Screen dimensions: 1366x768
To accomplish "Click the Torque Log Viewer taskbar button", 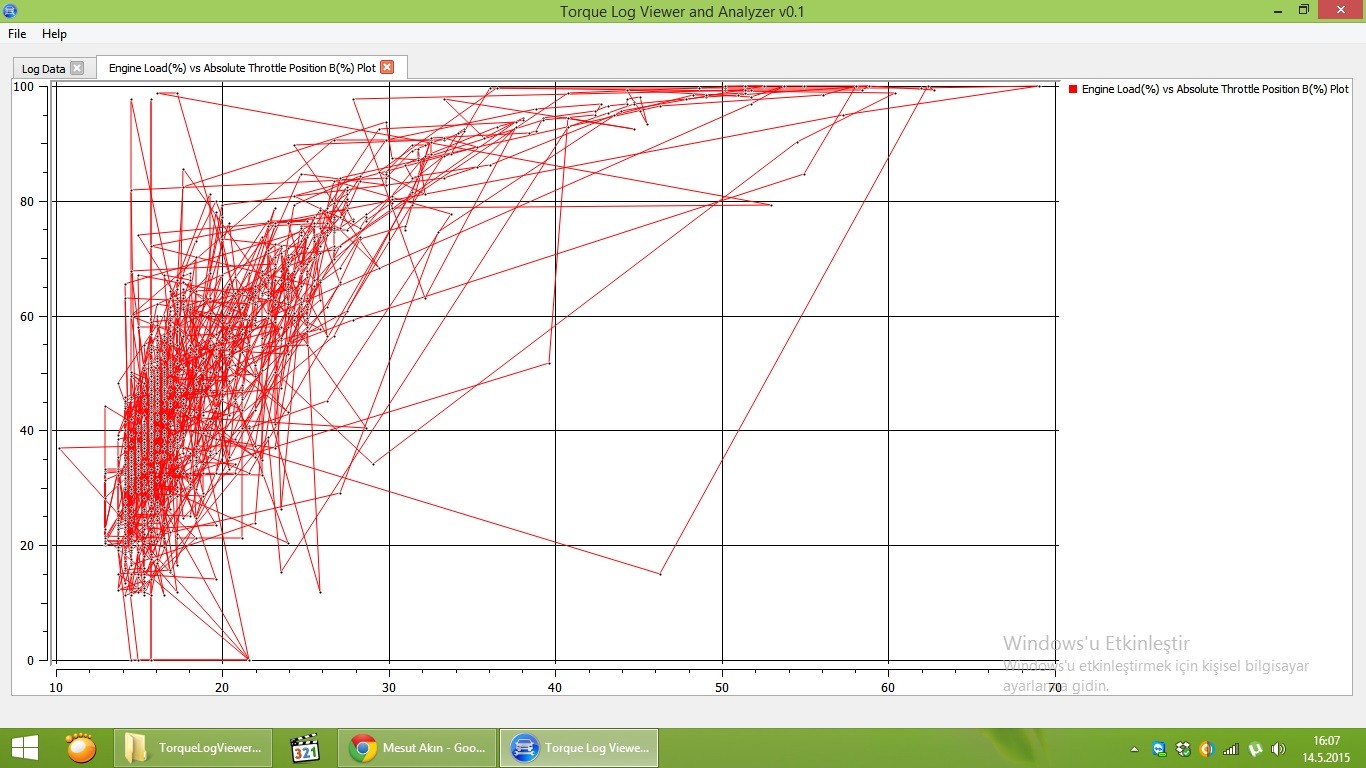I will 578,748.
